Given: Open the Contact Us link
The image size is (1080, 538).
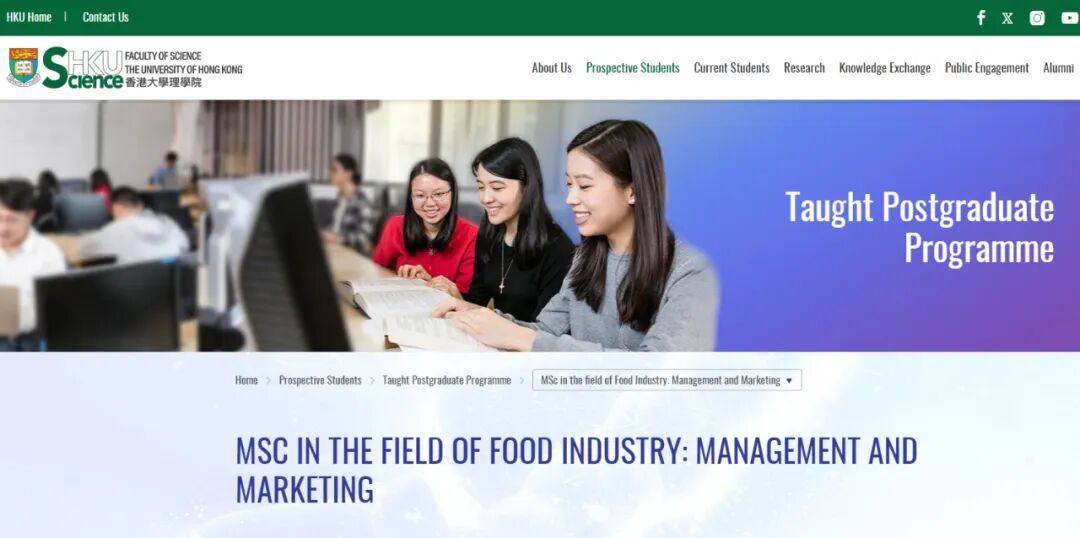Looking at the screenshot, I should coord(105,17).
